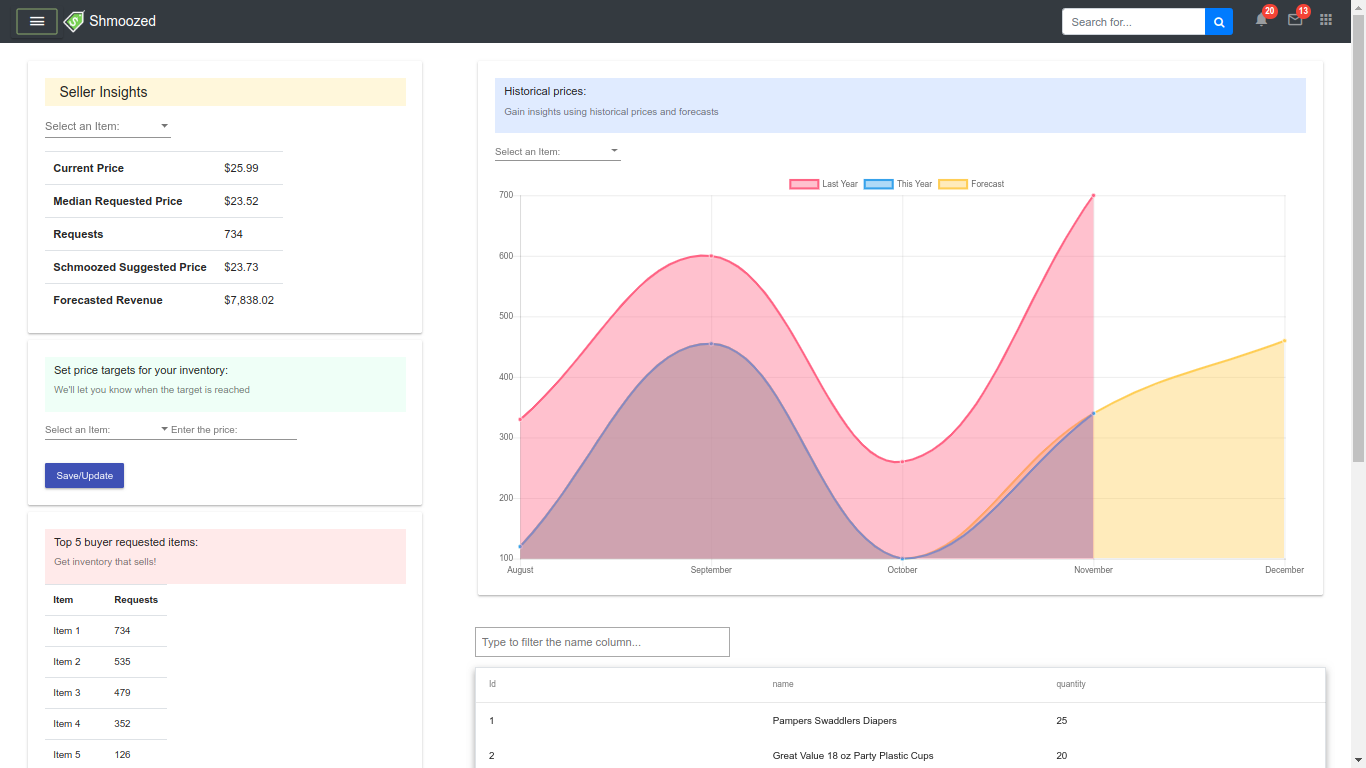Open price targets 'Select an Item' dropdown

point(108,430)
